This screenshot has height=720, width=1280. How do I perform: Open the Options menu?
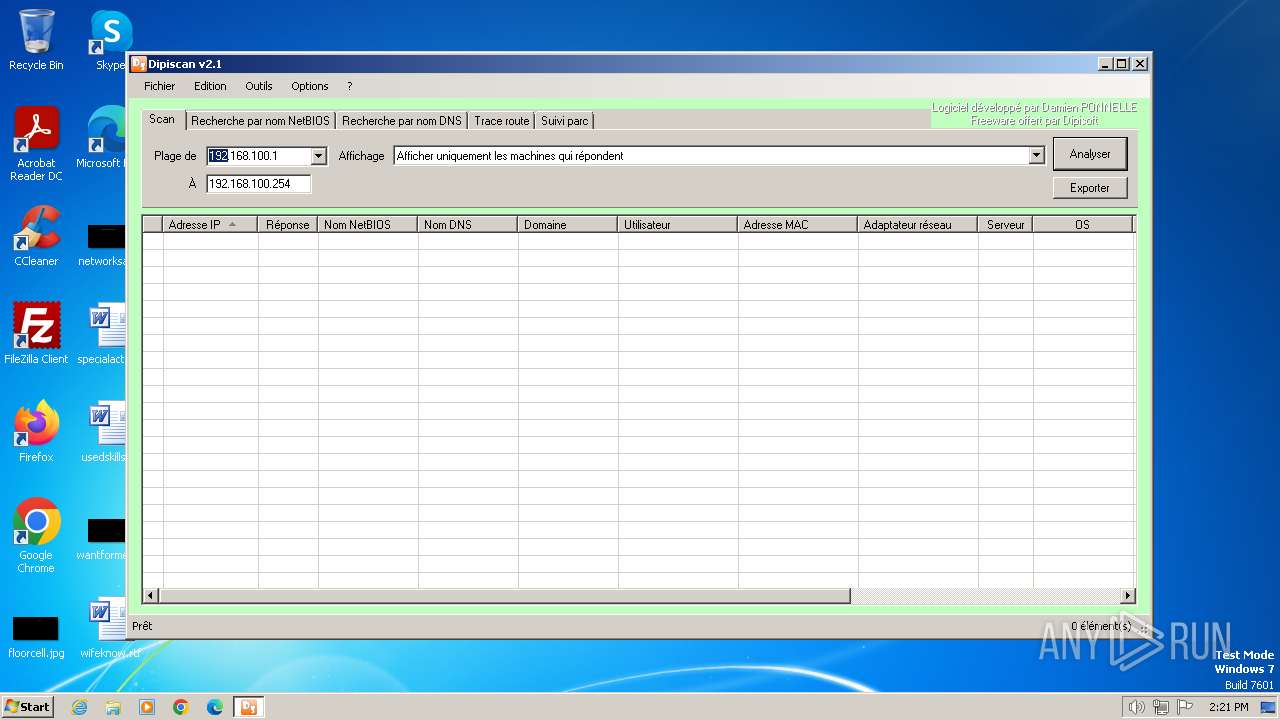pyautogui.click(x=310, y=86)
